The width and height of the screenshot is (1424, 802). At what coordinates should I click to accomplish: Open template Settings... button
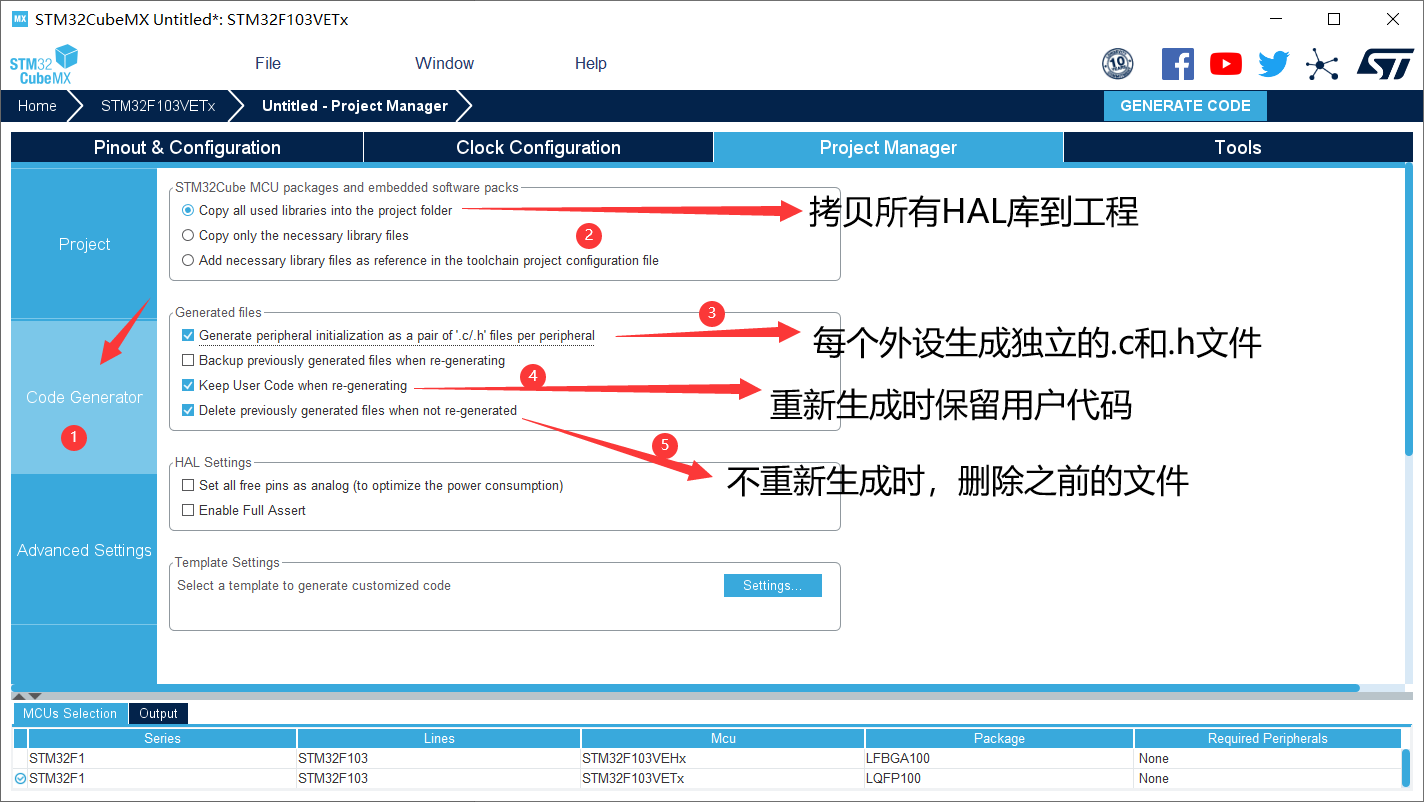pos(772,585)
